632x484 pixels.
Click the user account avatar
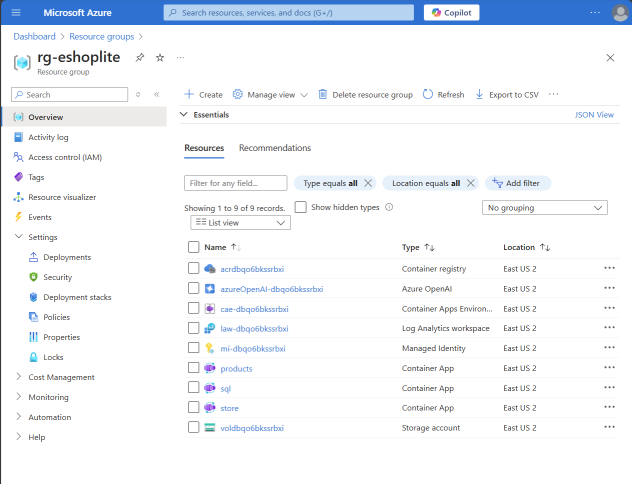click(x=620, y=12)
